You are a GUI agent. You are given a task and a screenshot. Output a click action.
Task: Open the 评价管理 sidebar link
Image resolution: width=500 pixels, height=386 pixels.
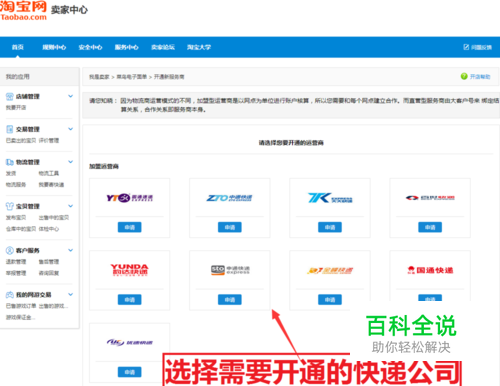(x=49, y=140)
